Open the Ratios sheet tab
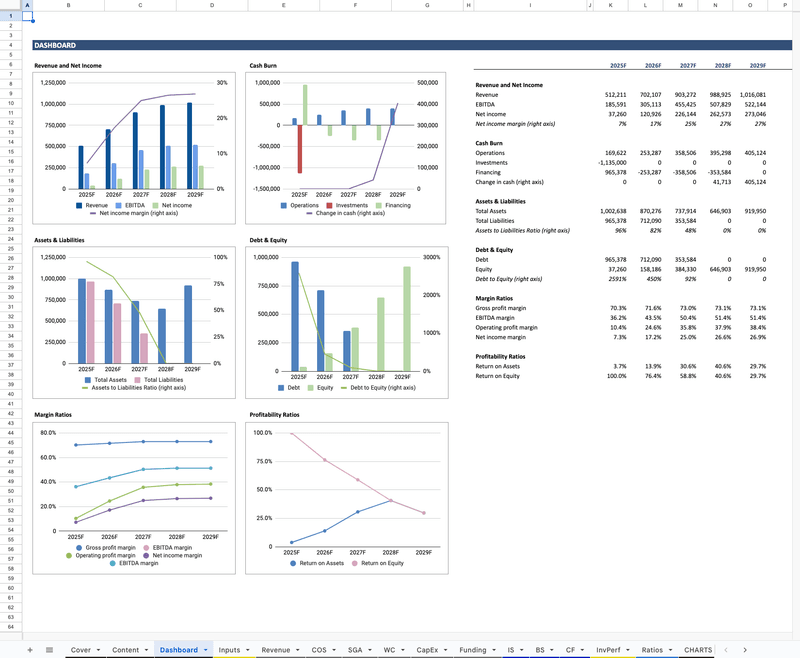Image resolution: width=800 pixels, height=658 pixels. click(651, 650)
